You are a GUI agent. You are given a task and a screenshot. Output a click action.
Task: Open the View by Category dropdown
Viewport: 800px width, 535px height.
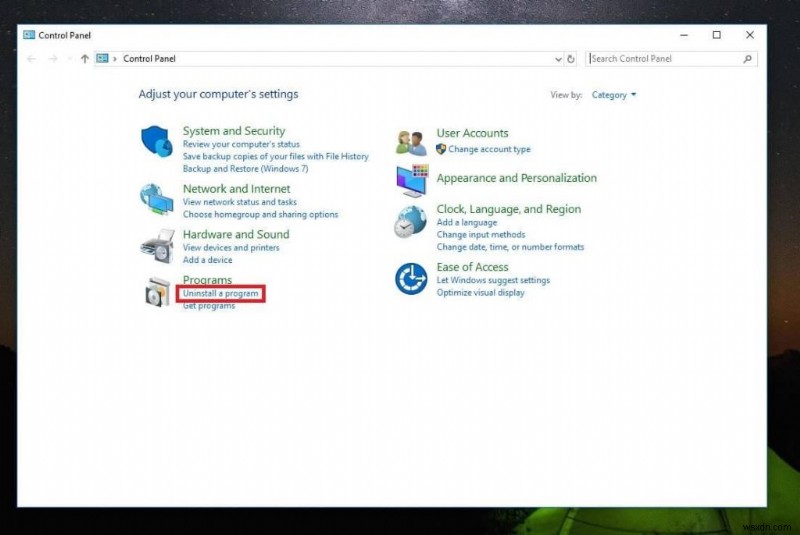[614, 95]
